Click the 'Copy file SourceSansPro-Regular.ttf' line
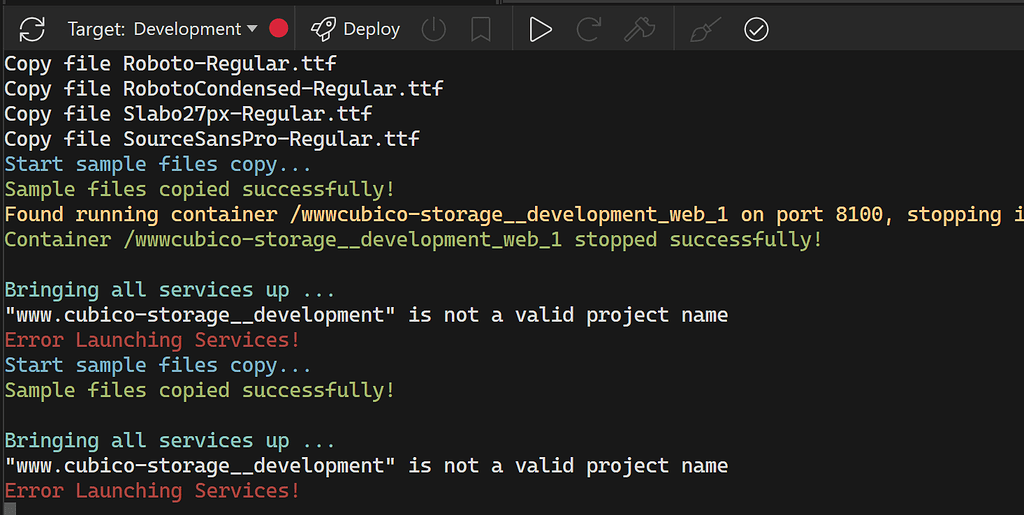 pyautogui.click(x=211, y=138)
